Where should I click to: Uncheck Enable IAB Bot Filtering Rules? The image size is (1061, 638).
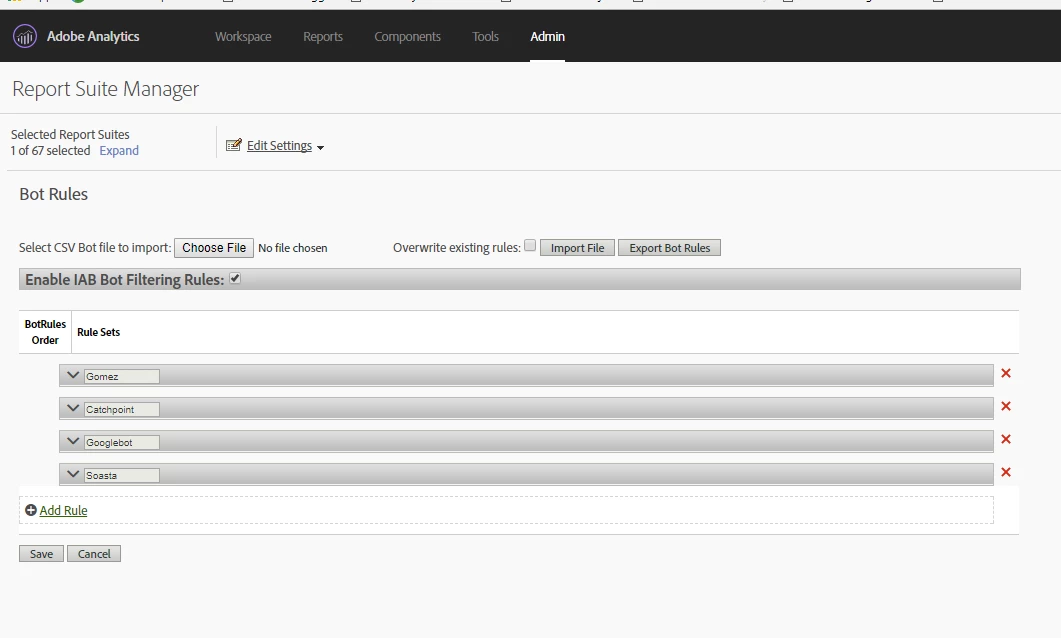pos(235,278)
